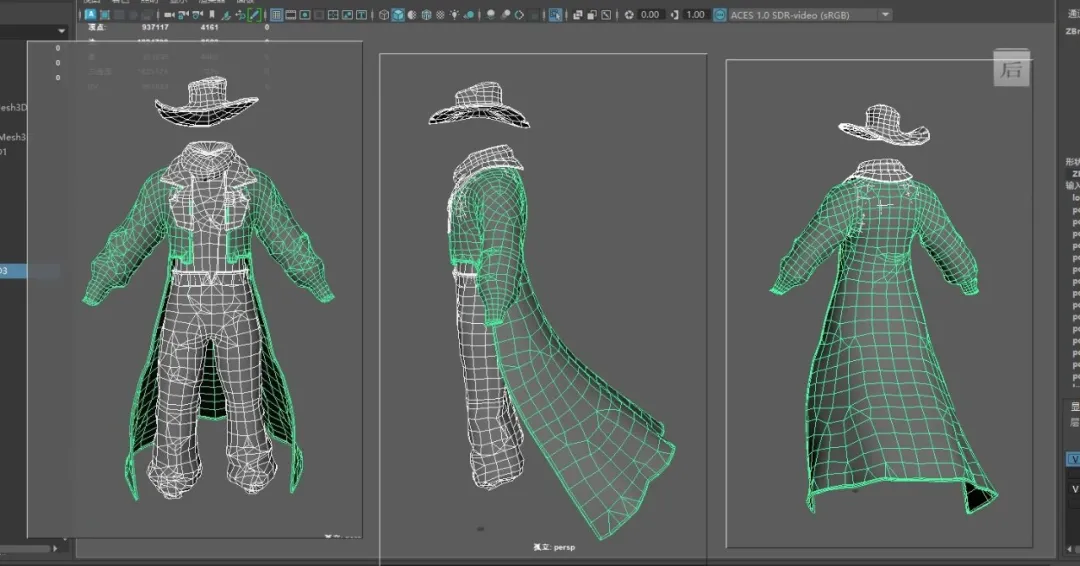The height and width of the screenshot is (566, 1080).
Task: Click the X-Ray Joints icon
Action: 606,14
